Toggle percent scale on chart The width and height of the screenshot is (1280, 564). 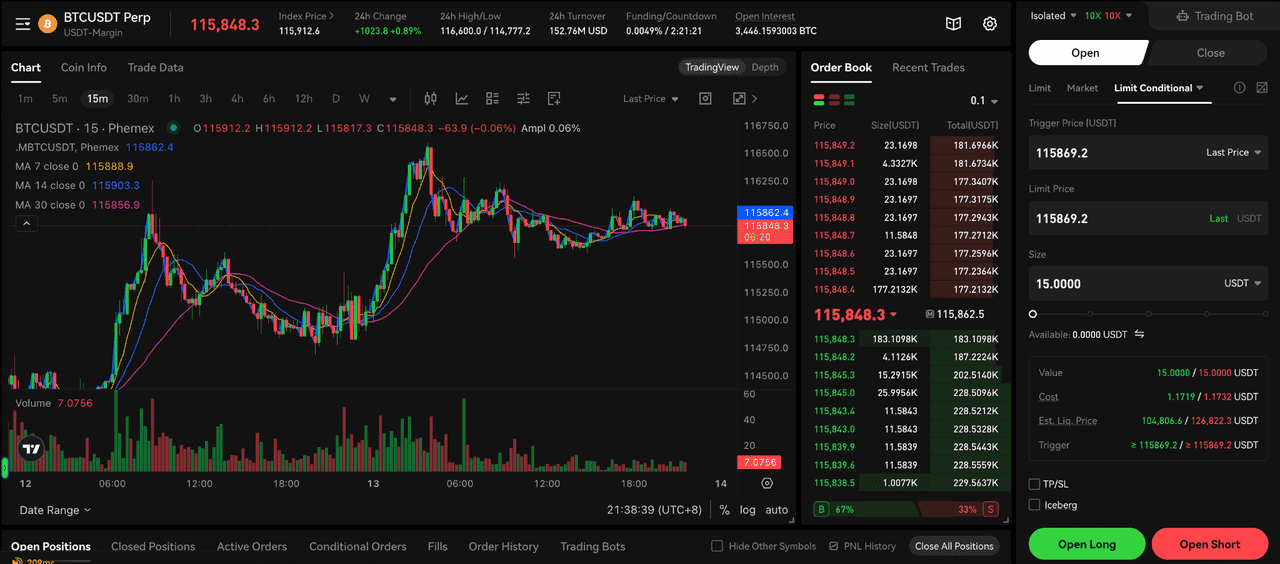[x=724, y=510]
